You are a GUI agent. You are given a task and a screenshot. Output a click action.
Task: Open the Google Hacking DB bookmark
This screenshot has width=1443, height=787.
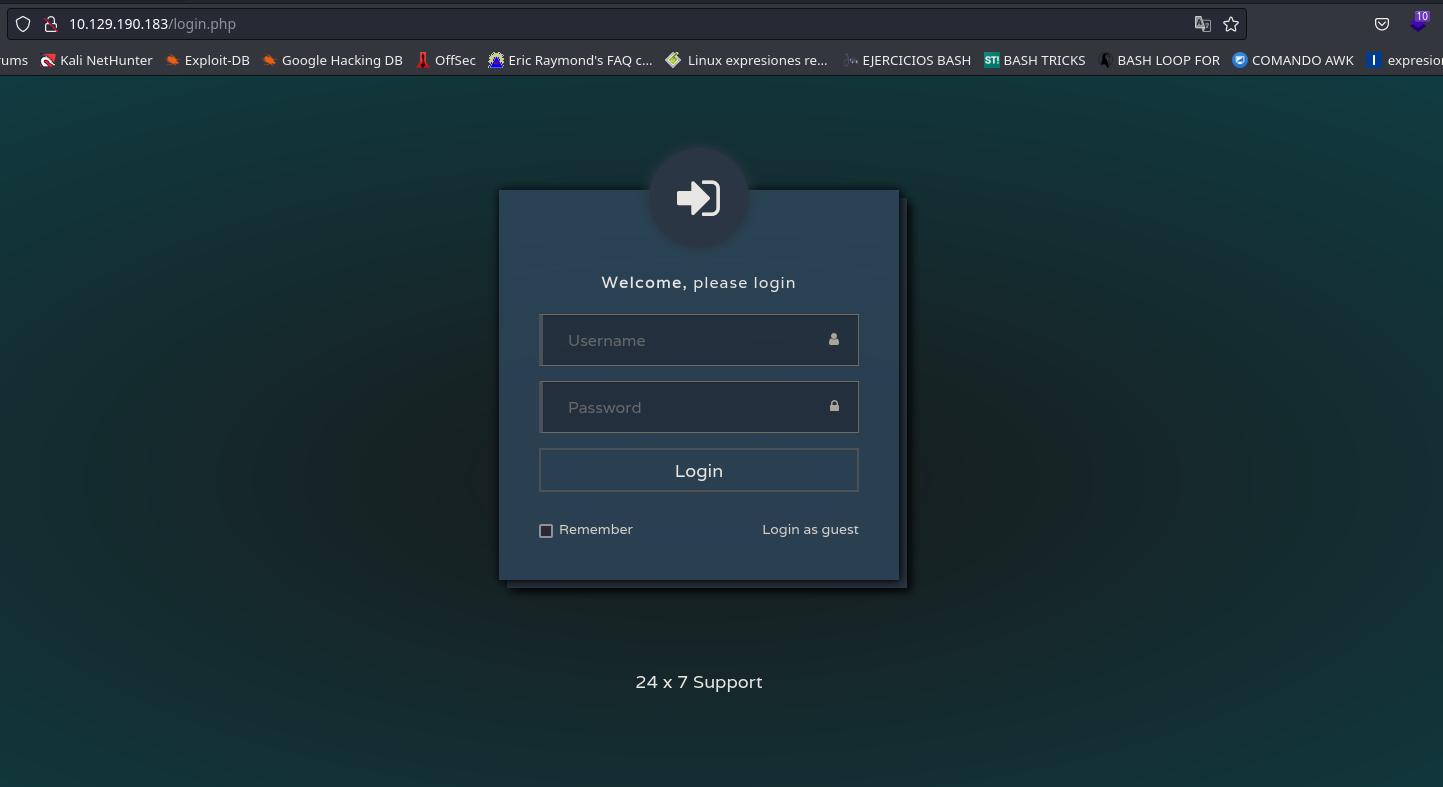[332, 60]
